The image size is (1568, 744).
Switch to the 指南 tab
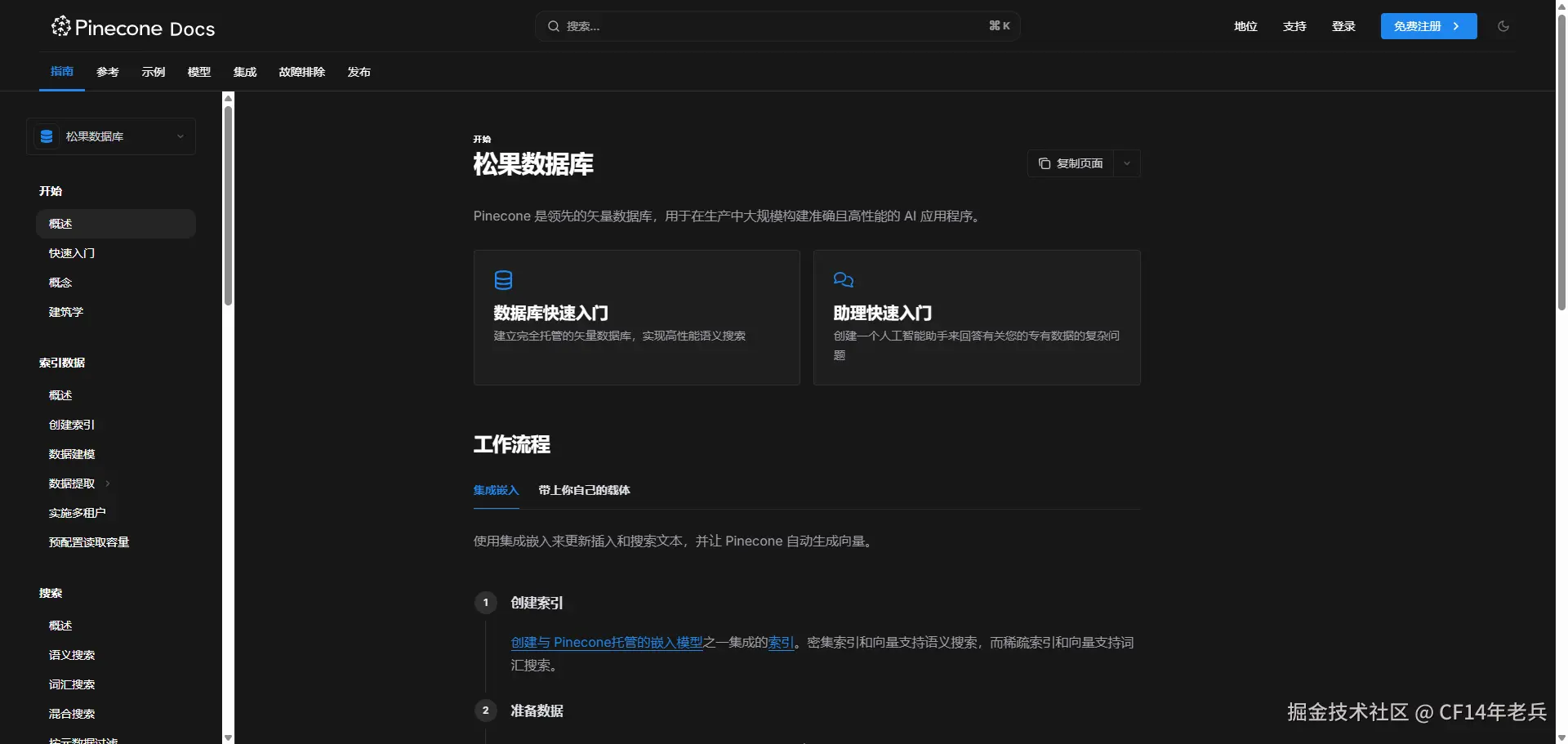click(62, 72)
